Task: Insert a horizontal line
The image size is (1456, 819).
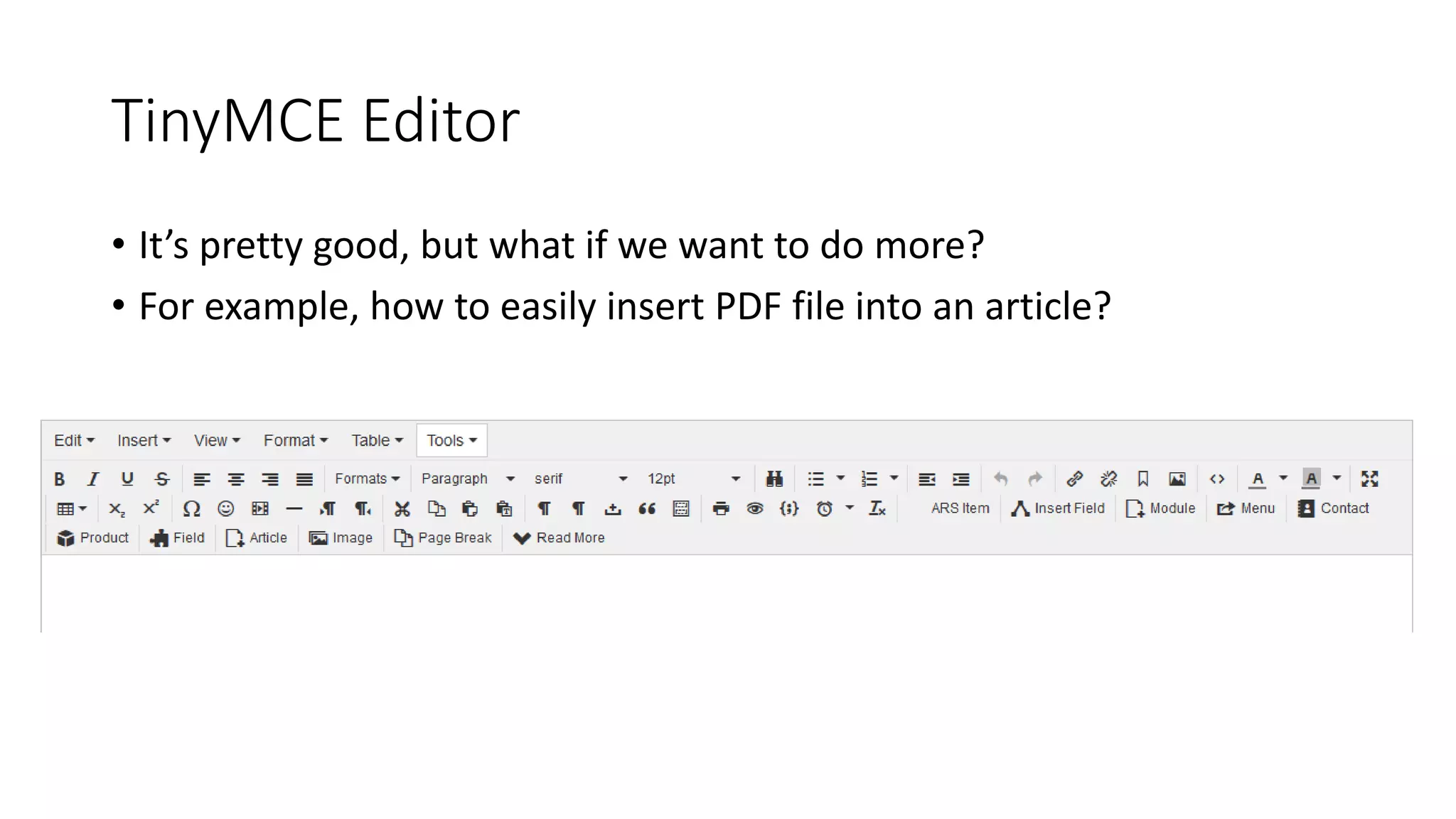Action: pos(294,508)
